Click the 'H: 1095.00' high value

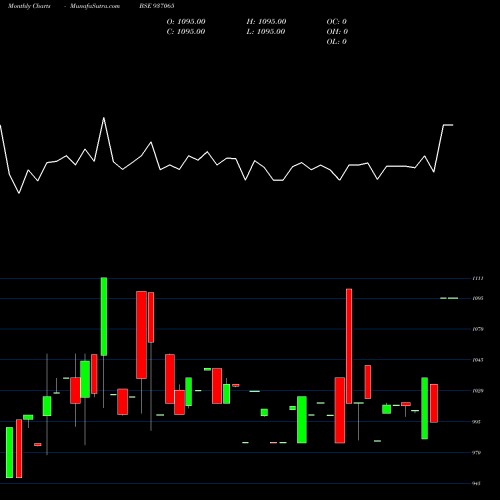coord(266,22)
